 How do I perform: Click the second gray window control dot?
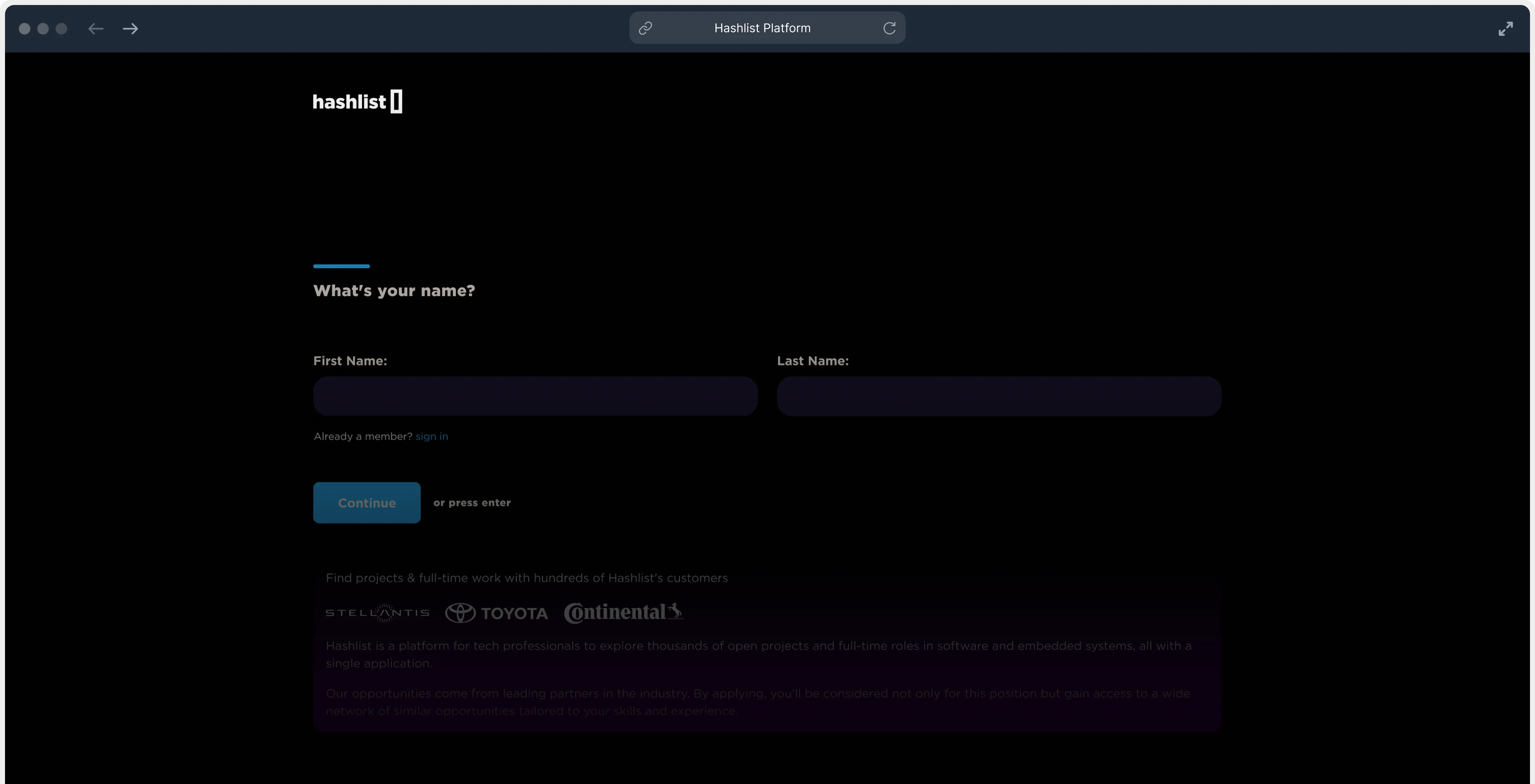(43, 29)
